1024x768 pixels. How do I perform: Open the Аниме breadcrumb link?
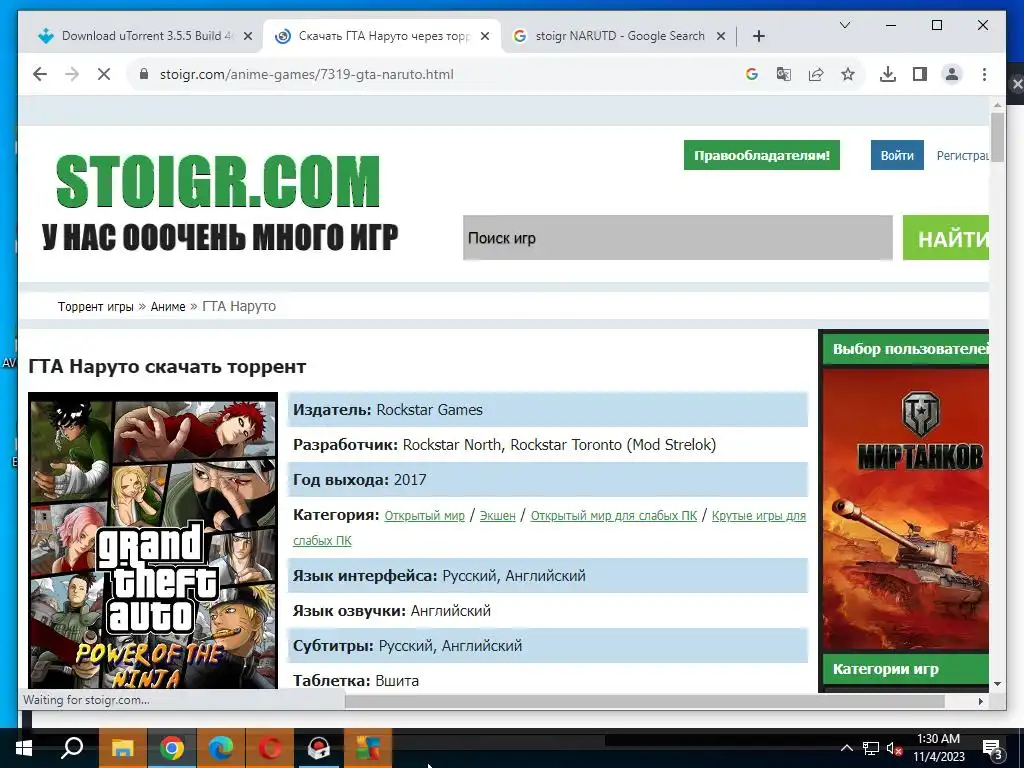168,306
